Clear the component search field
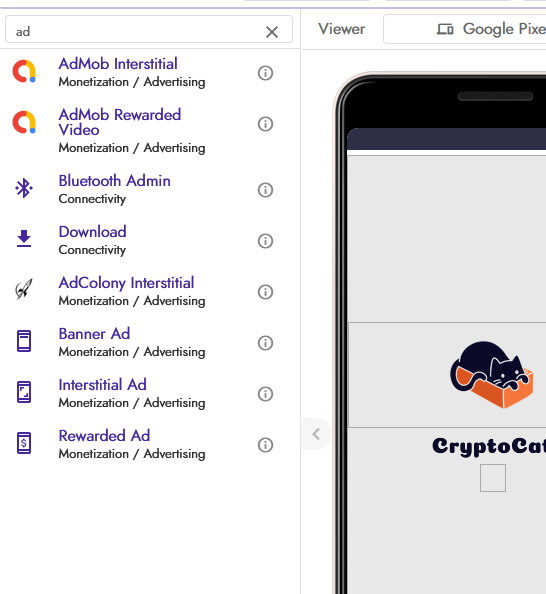Viewport: 546px width, 594px height. [x=272, y=32]
